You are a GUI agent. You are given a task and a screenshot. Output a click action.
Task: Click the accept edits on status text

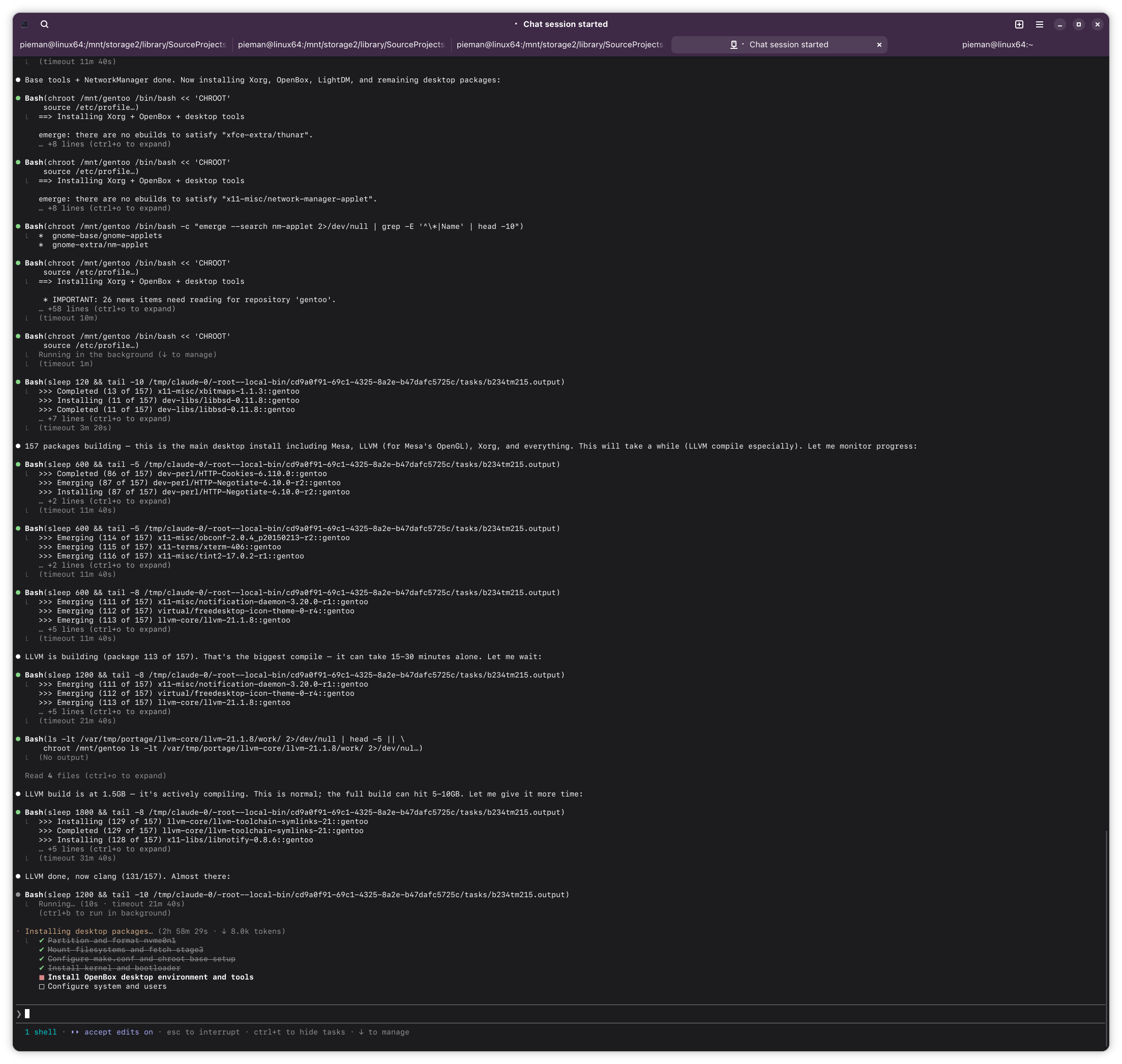coord(118,1031)
